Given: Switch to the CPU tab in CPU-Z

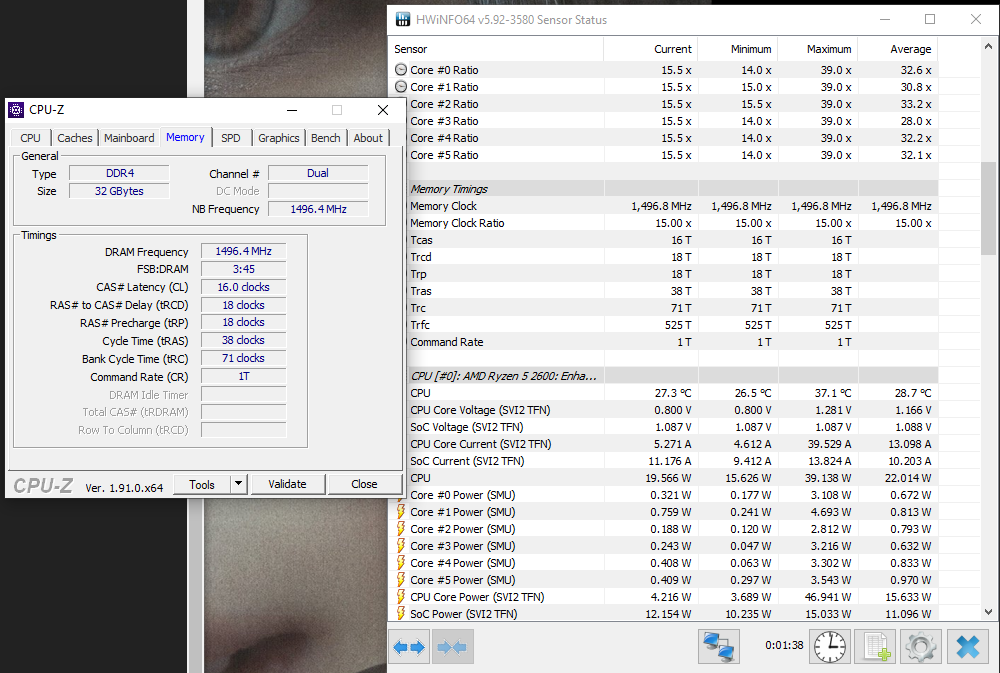Looking at the screenshot, I should tap(30, 138).
